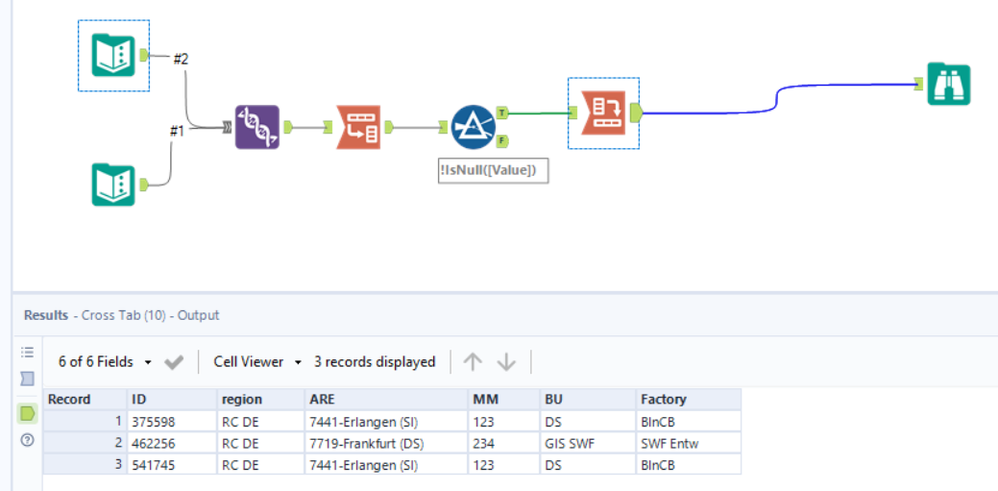Click the Factory column header

[689, 399]
